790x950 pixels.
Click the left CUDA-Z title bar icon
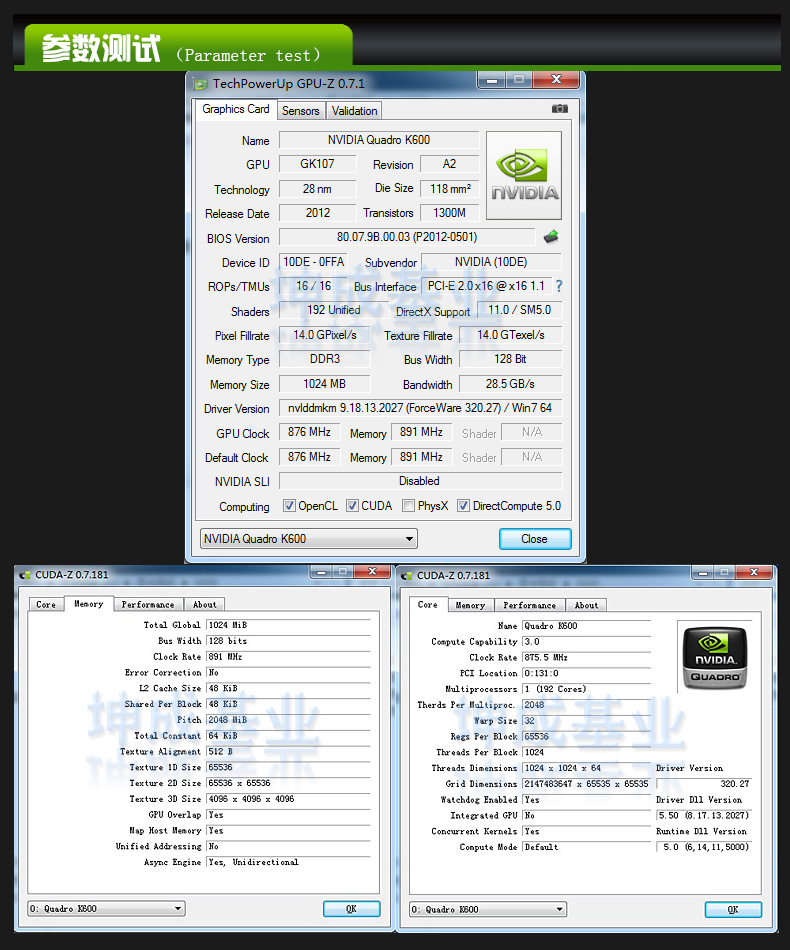[x=24, y=575]
